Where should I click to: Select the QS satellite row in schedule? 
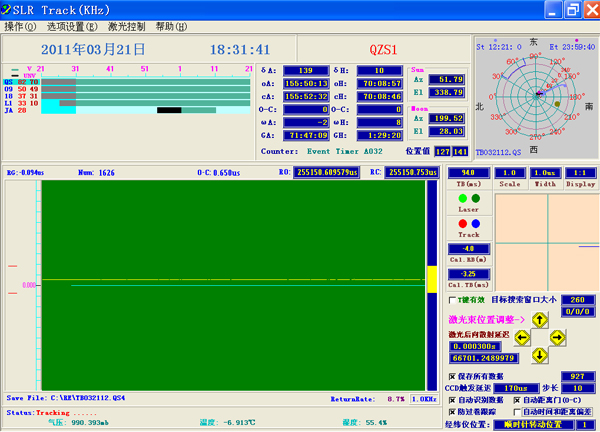(x=126, y=82)
